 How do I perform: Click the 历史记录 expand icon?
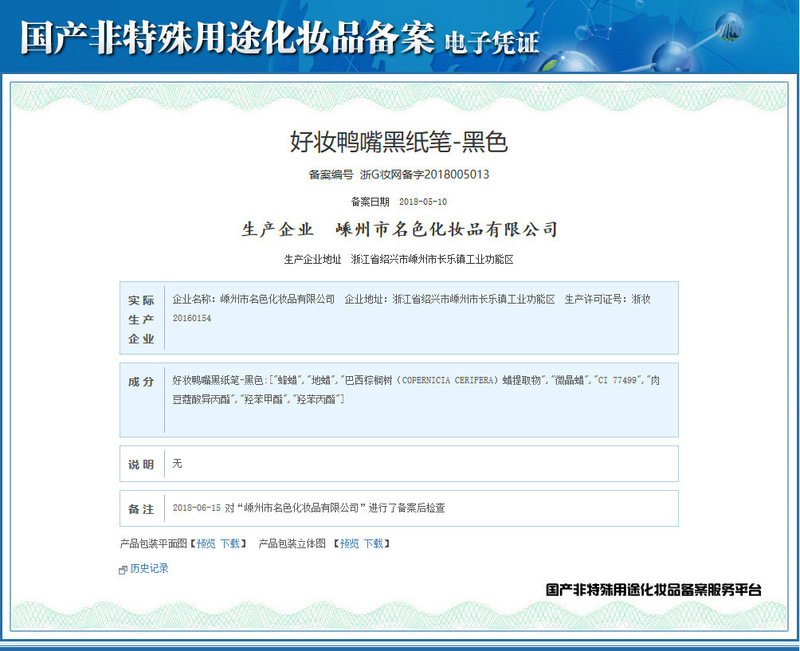[x=122, y=570]
